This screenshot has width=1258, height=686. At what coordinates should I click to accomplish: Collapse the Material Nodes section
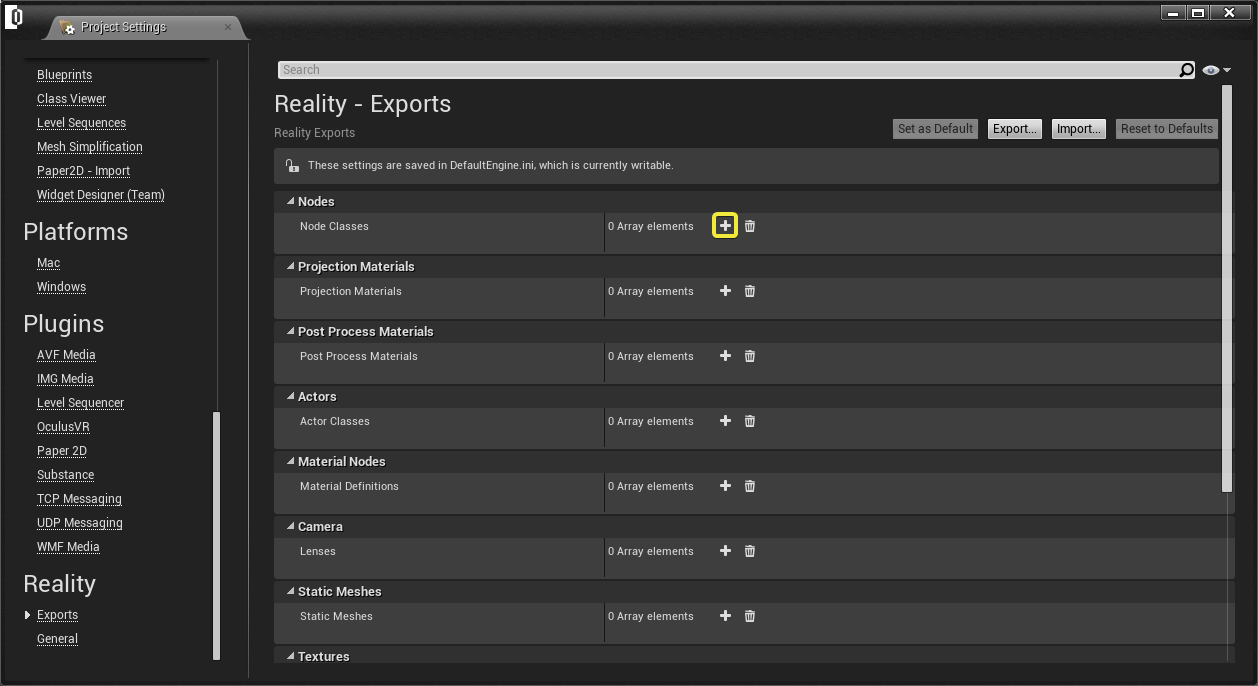click(291, 462)
